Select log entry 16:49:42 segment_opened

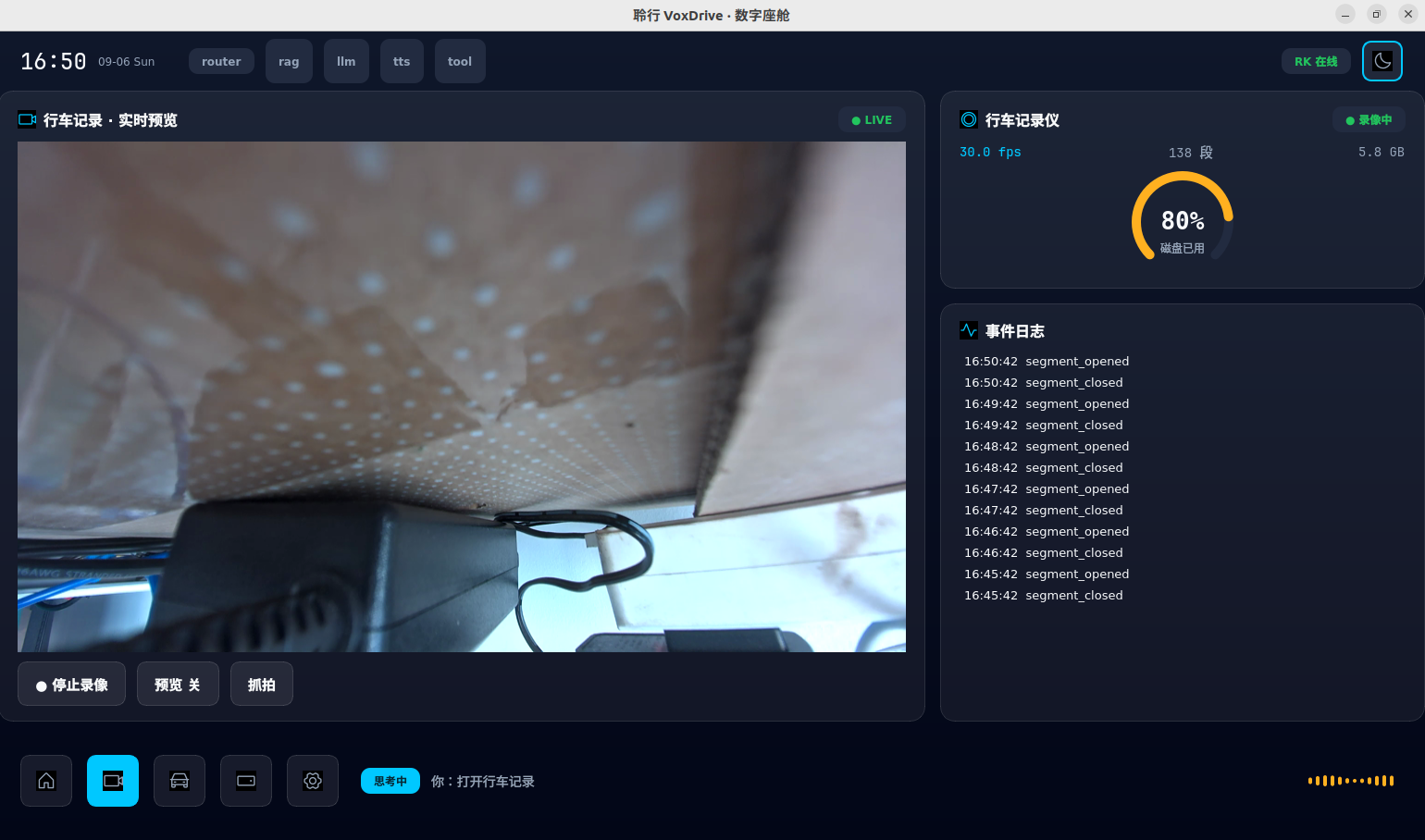click(x=1047, y=403)
